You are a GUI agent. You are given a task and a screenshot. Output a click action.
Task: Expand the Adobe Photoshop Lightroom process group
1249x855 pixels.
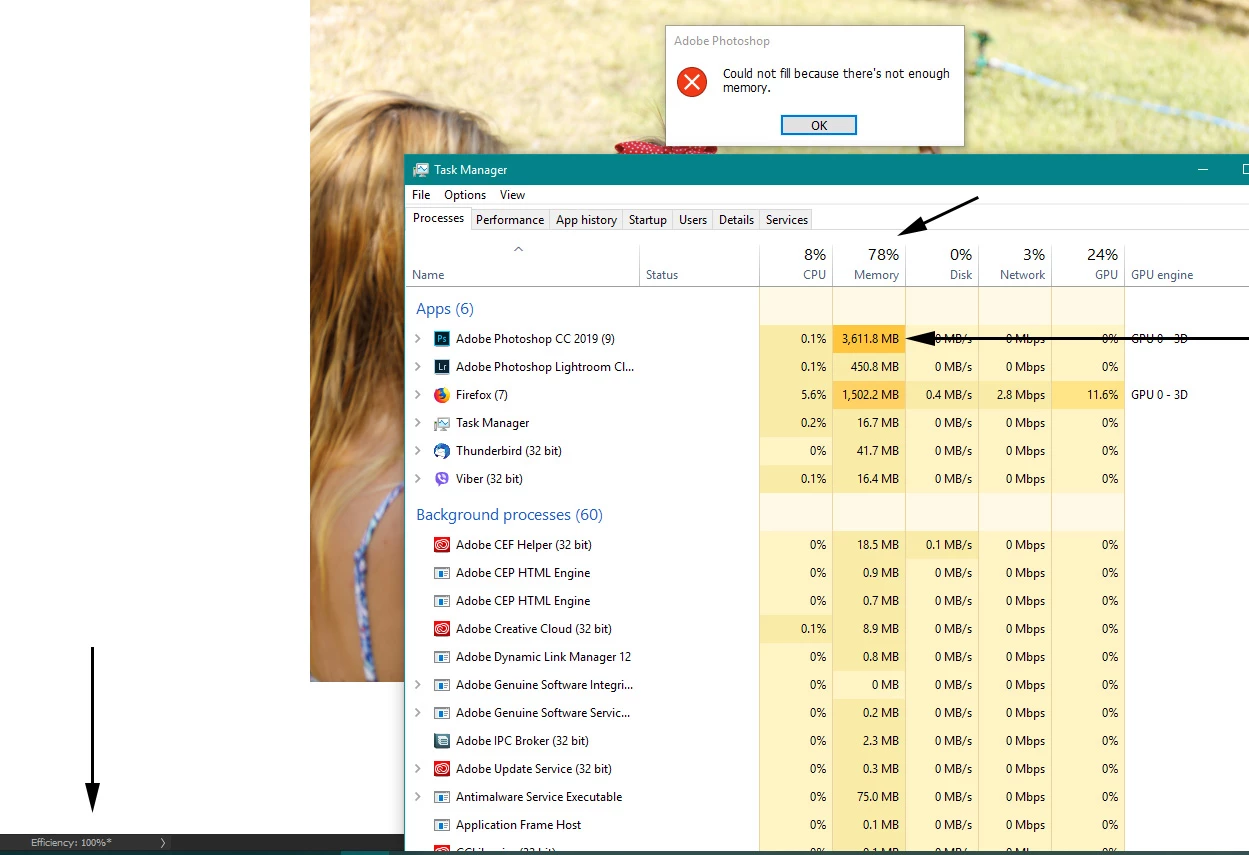click(x=418, y=367)
